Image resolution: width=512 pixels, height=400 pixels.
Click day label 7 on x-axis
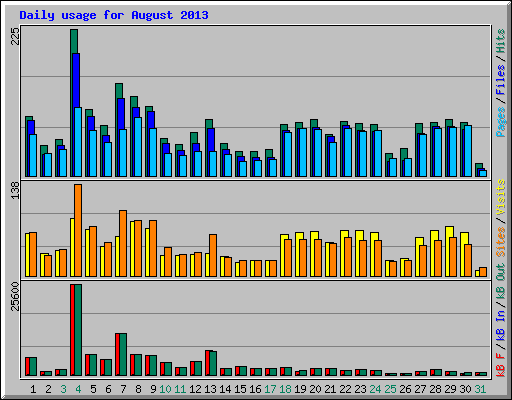123,389
